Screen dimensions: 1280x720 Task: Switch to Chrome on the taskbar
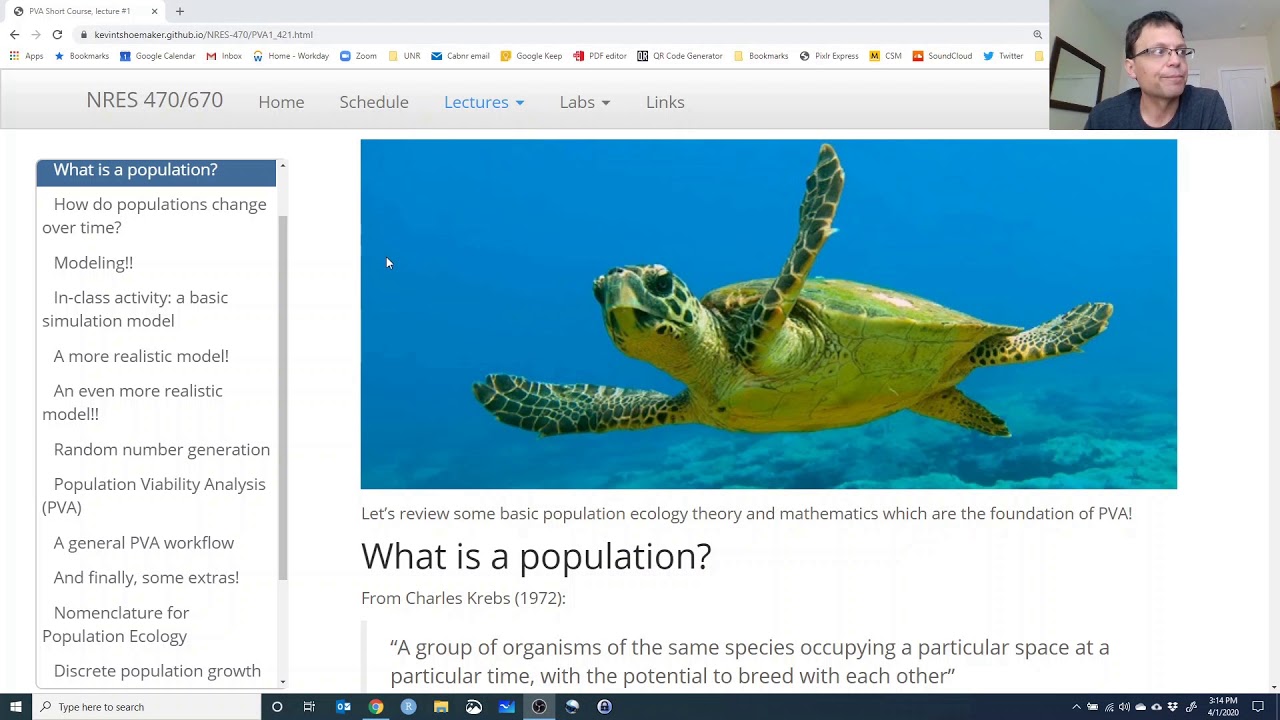pyautogui.click(x=376, y=707)
